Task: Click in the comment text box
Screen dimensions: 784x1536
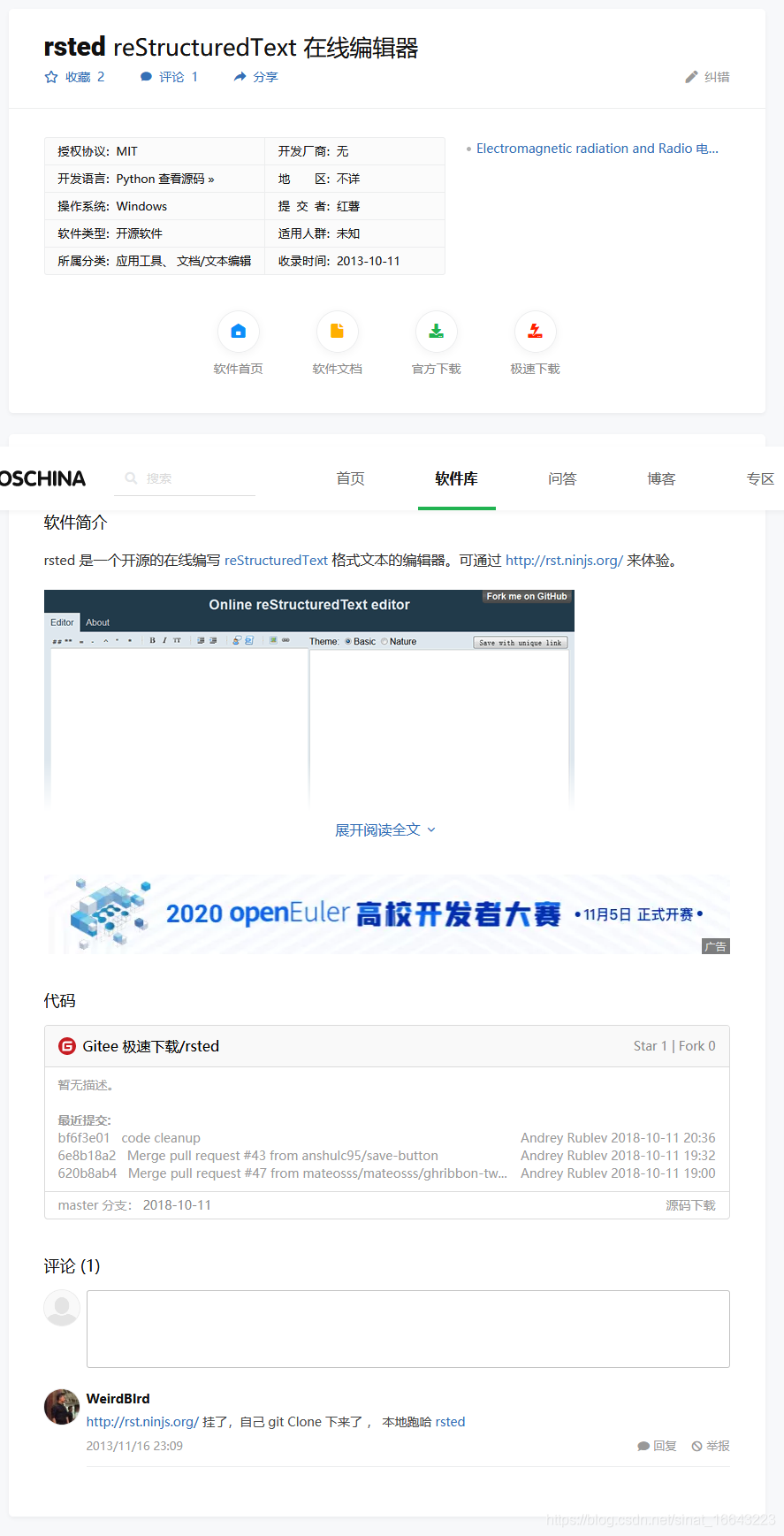Action: [408, 1328]
